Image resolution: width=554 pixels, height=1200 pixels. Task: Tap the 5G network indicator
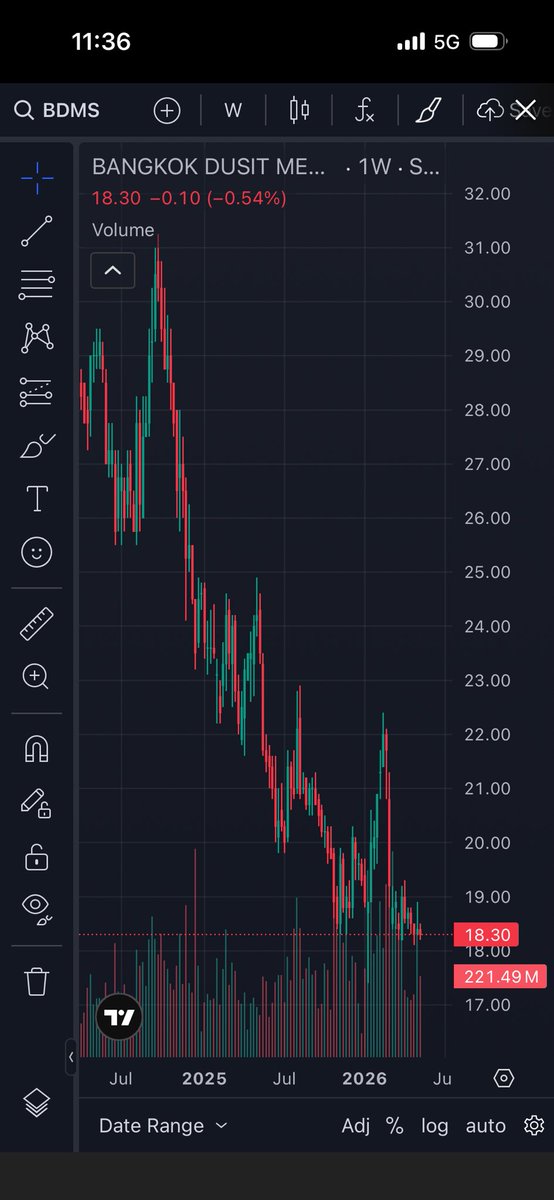click(445, 42)
